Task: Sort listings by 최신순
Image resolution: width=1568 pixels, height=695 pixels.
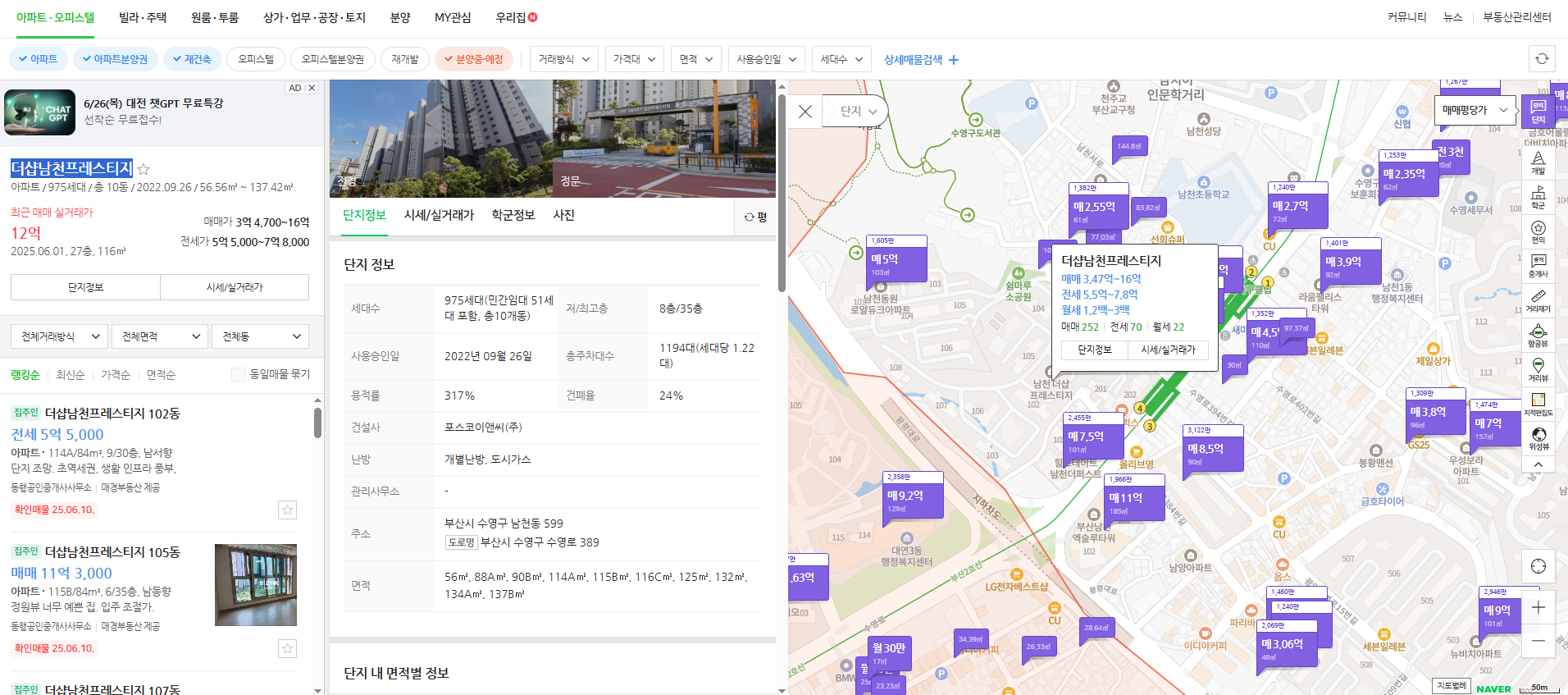Action: pyautogui.click(x=71, y=375)
